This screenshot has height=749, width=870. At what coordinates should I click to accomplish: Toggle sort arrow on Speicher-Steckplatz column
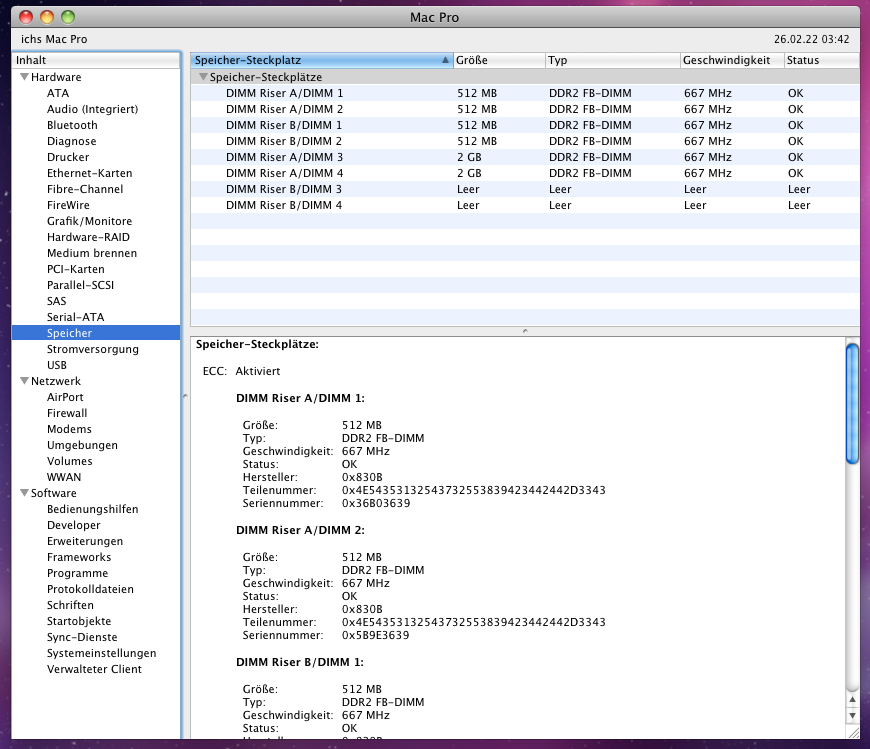click(x=445, y=60)
